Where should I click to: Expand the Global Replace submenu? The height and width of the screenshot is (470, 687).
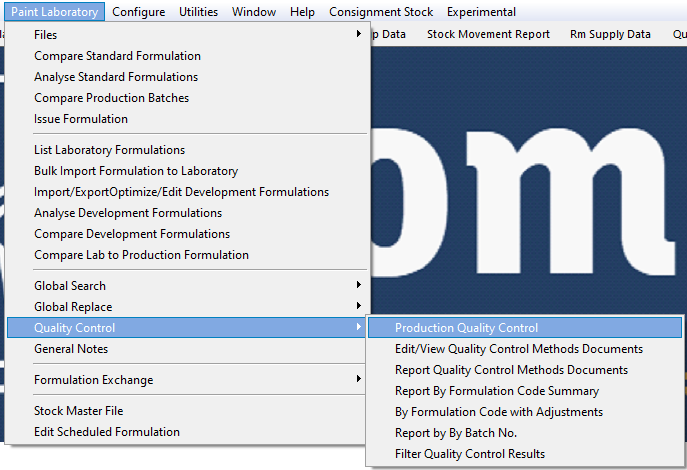73,307
